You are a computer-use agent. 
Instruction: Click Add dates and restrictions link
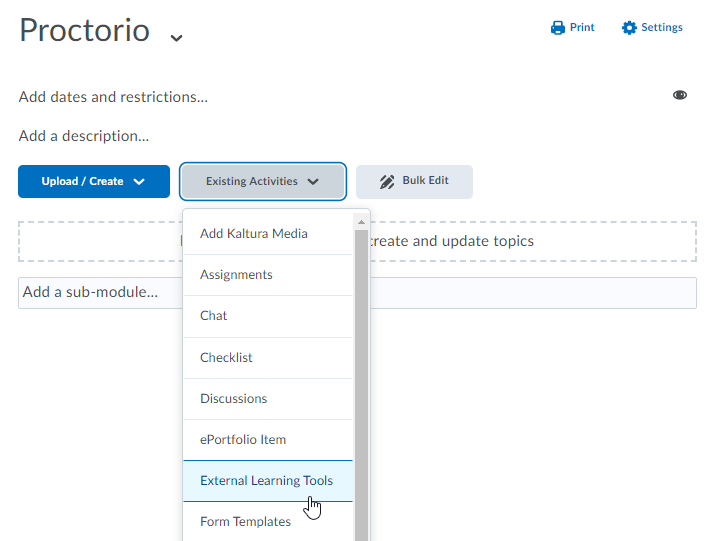point(113,97)
